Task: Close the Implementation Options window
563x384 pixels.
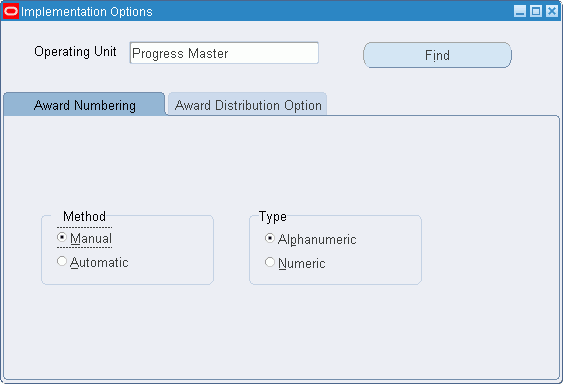Action: (552, 11)
